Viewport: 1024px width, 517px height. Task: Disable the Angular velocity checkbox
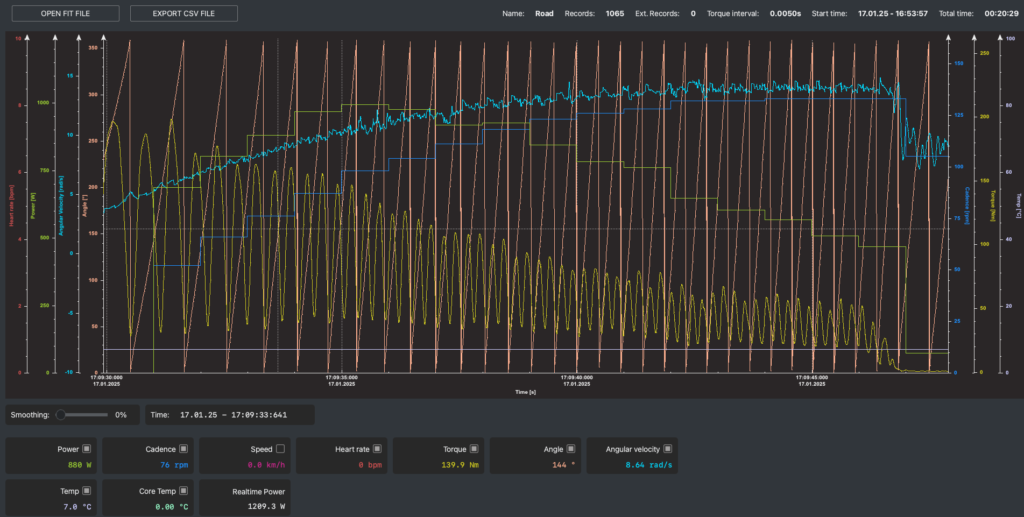667,449
